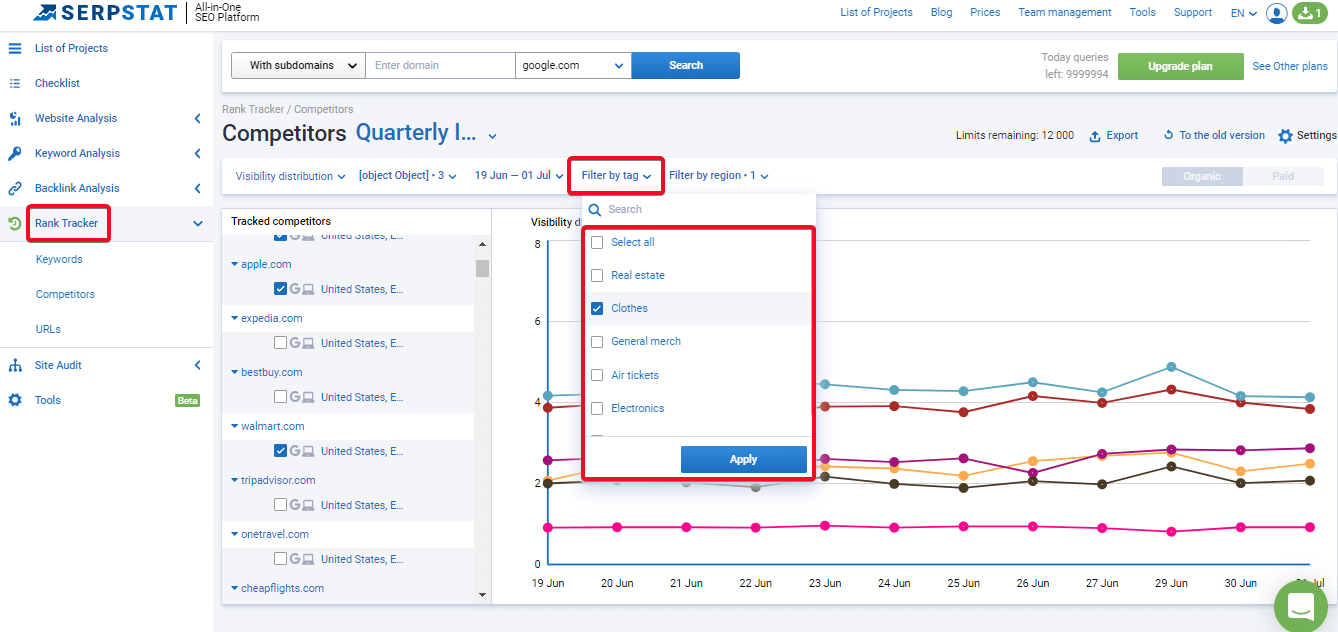Open the Visibility distribution dropdown

click(291, 176)
